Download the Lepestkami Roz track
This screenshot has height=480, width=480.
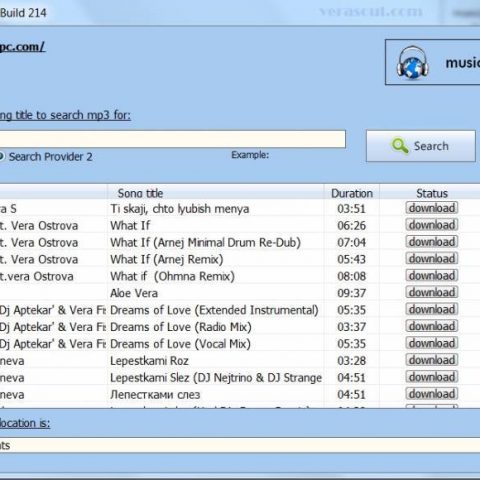432,360
